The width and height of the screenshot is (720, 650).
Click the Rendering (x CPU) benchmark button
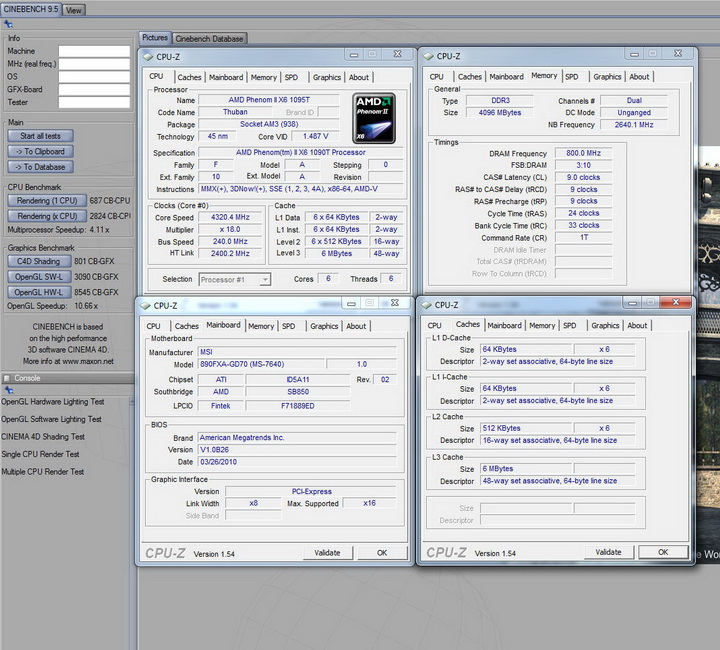coord(47,216)
